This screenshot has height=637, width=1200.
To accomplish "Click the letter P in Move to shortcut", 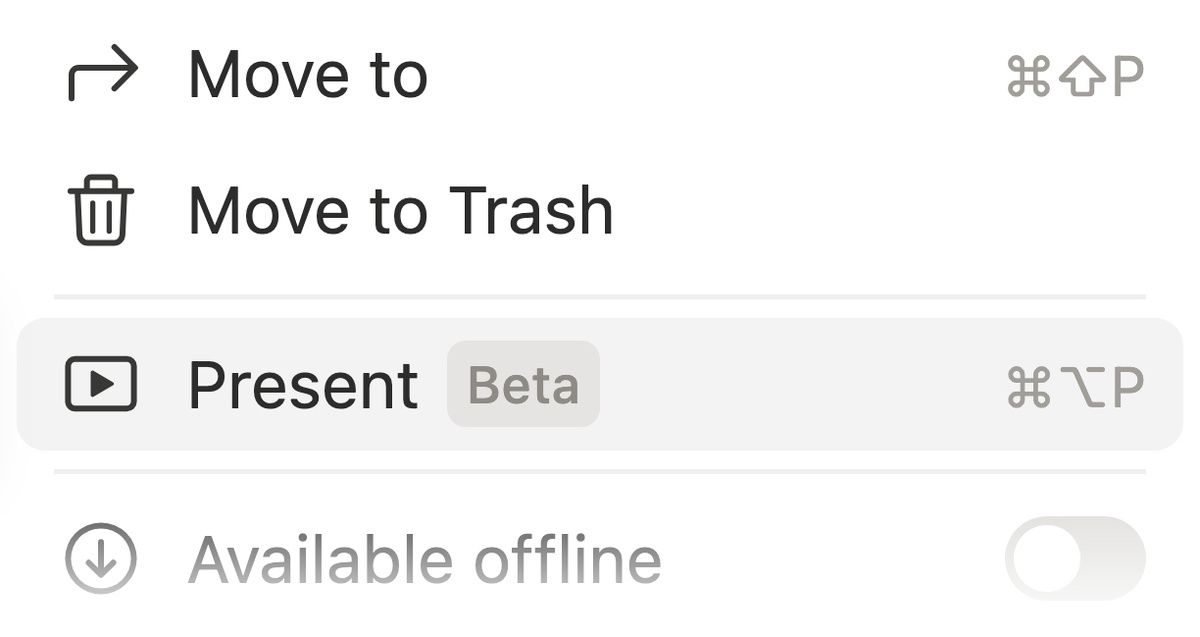I will point(1127,76).
